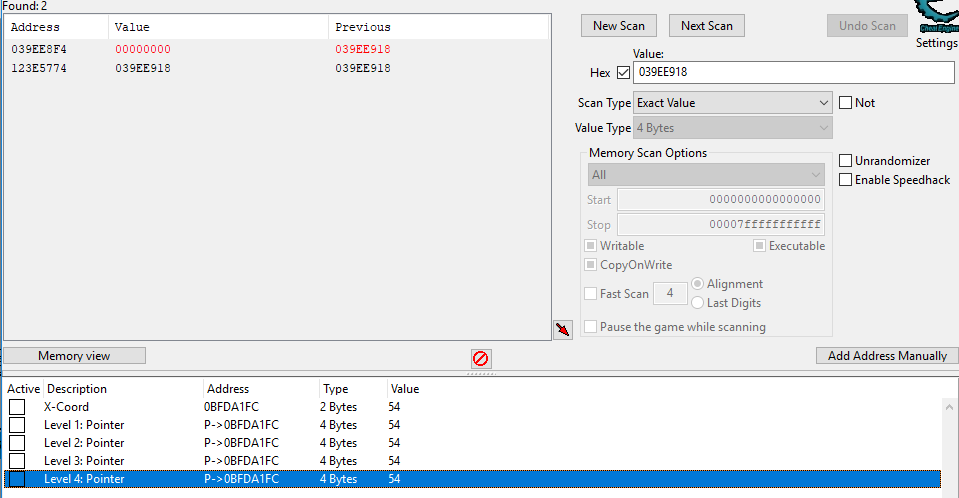
Task: Expand the memory region All dropdown
Action: (705, 175)
